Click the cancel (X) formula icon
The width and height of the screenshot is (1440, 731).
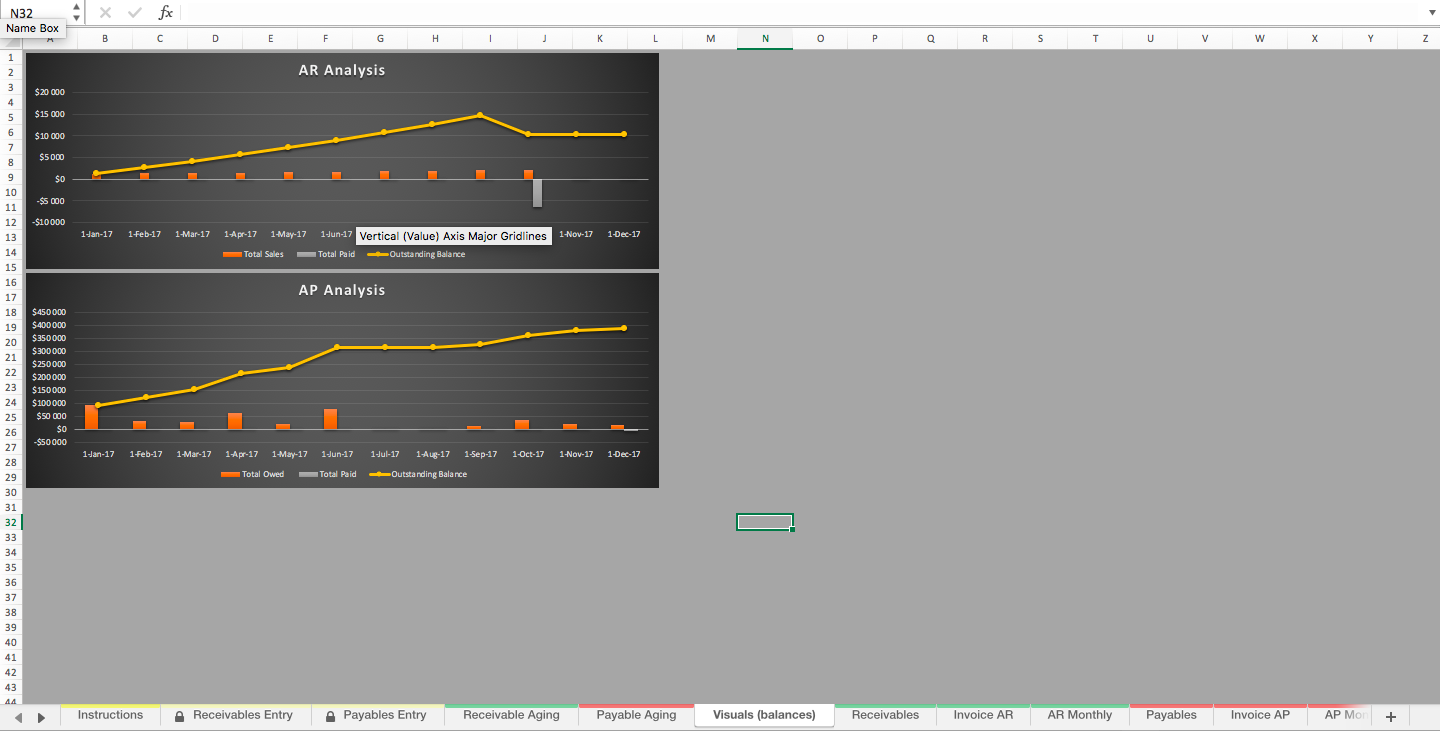tap(105, 13)
